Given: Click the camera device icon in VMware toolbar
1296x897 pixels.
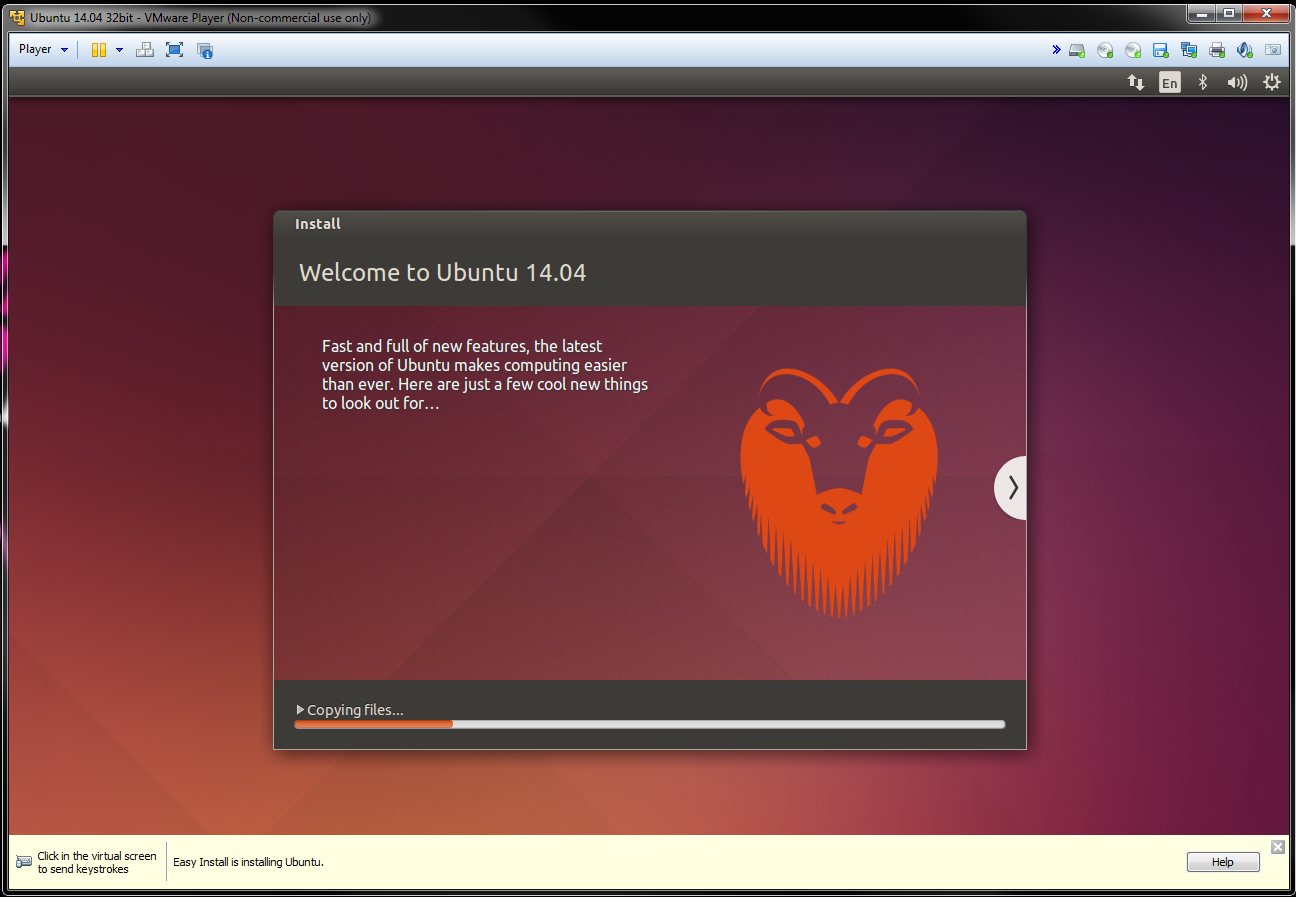Looking at the screenshot, I should click(1273, 50).
